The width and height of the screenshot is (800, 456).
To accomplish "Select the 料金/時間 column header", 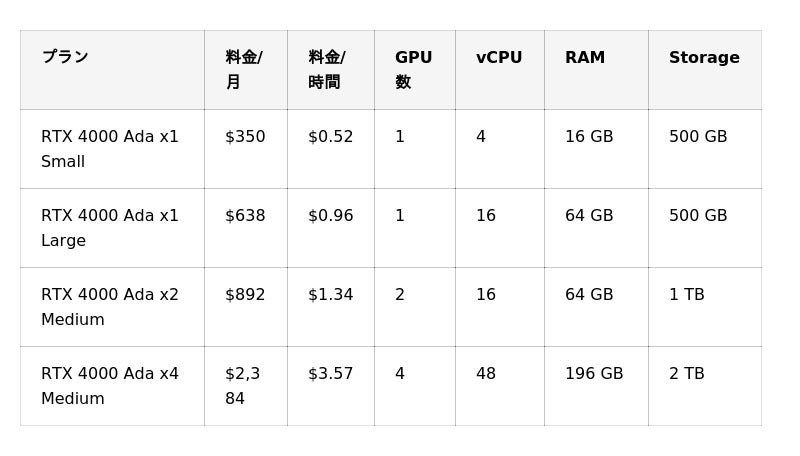I will [326, 70].
